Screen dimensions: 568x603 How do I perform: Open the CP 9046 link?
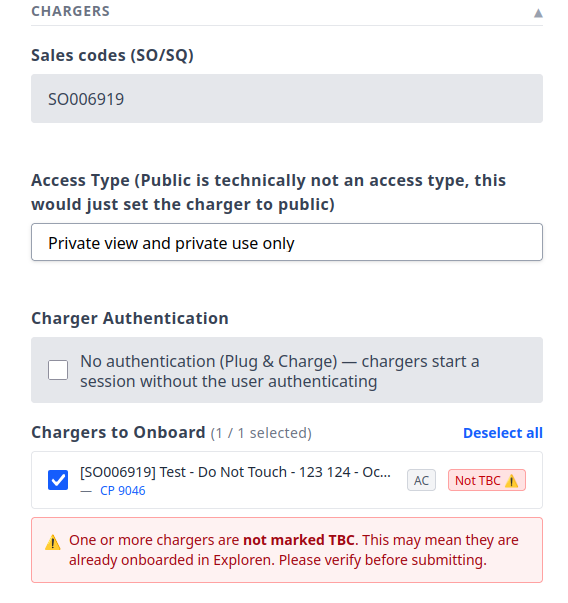pyautogui.click(x=123, y=491)
